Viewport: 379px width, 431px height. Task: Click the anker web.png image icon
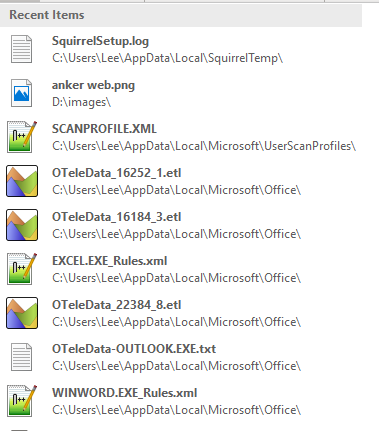coord(21,93)
